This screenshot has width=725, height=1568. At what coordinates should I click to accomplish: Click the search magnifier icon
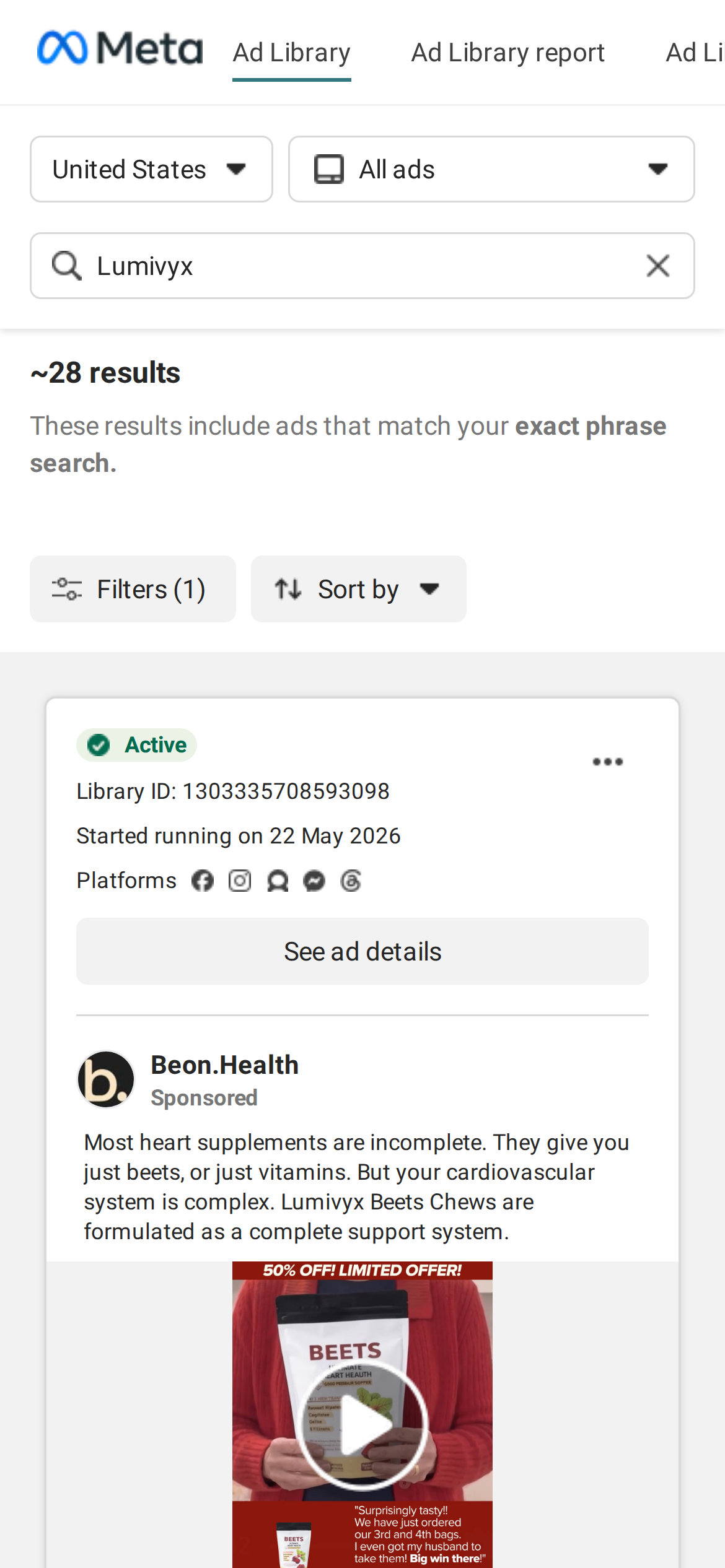(66, 266)
